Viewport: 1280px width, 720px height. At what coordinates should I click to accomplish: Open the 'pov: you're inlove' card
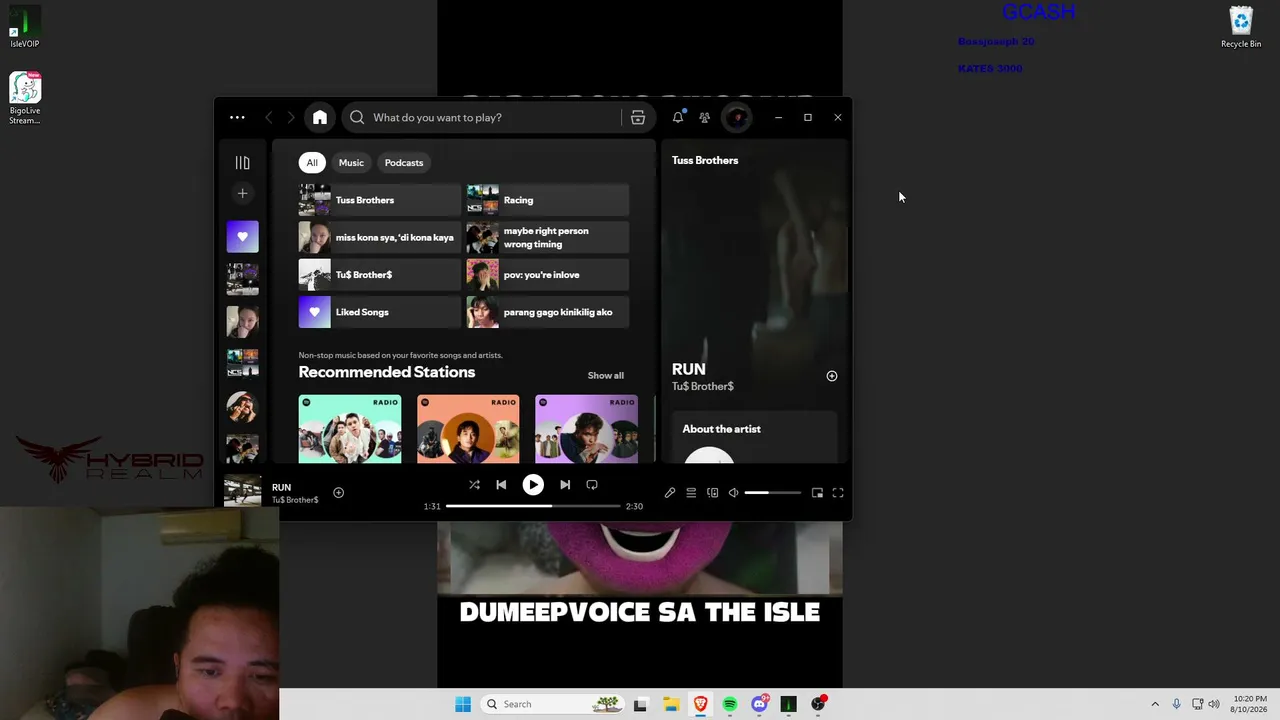coord(548,275)
